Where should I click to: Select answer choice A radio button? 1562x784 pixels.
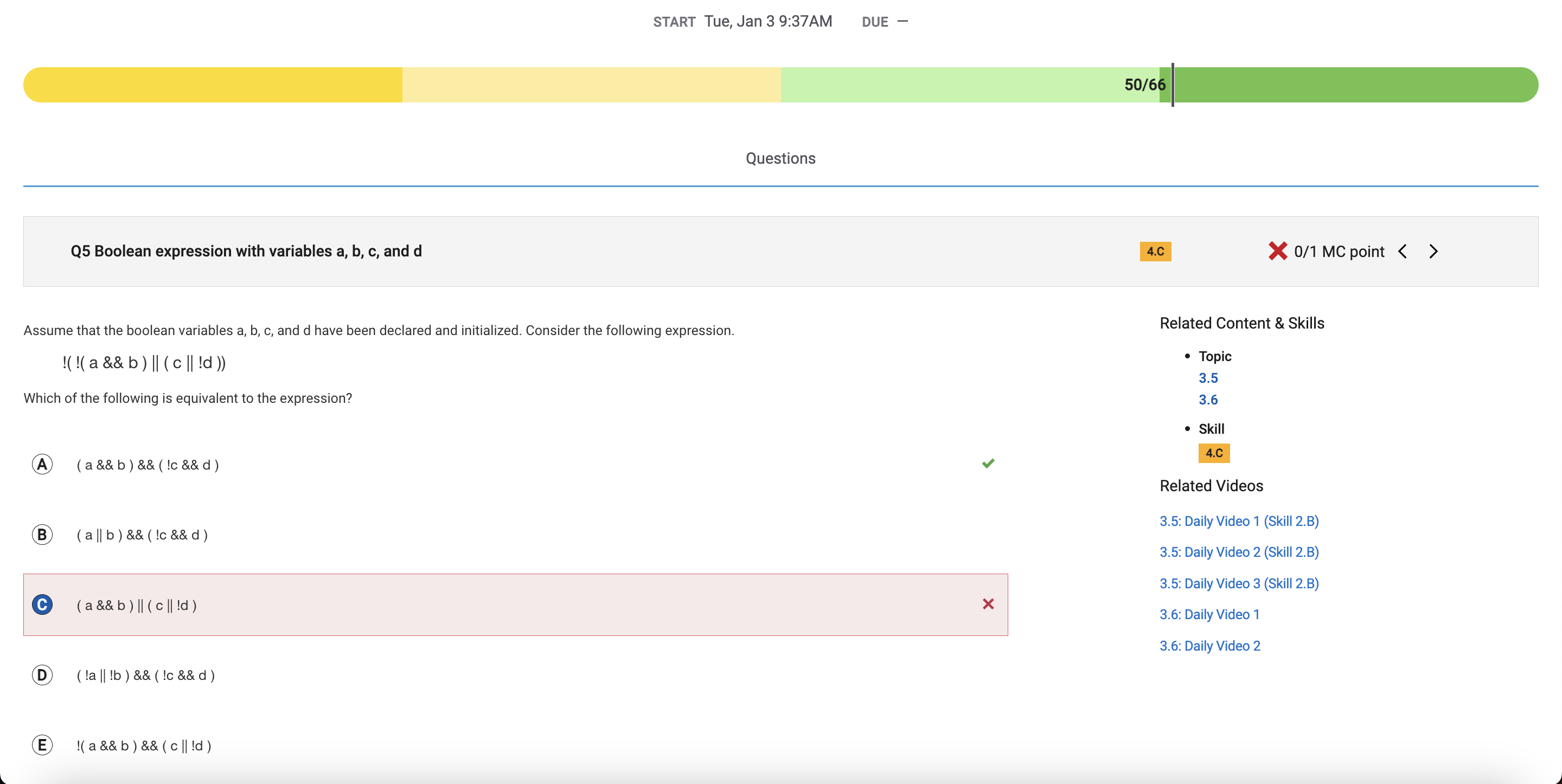42,465
